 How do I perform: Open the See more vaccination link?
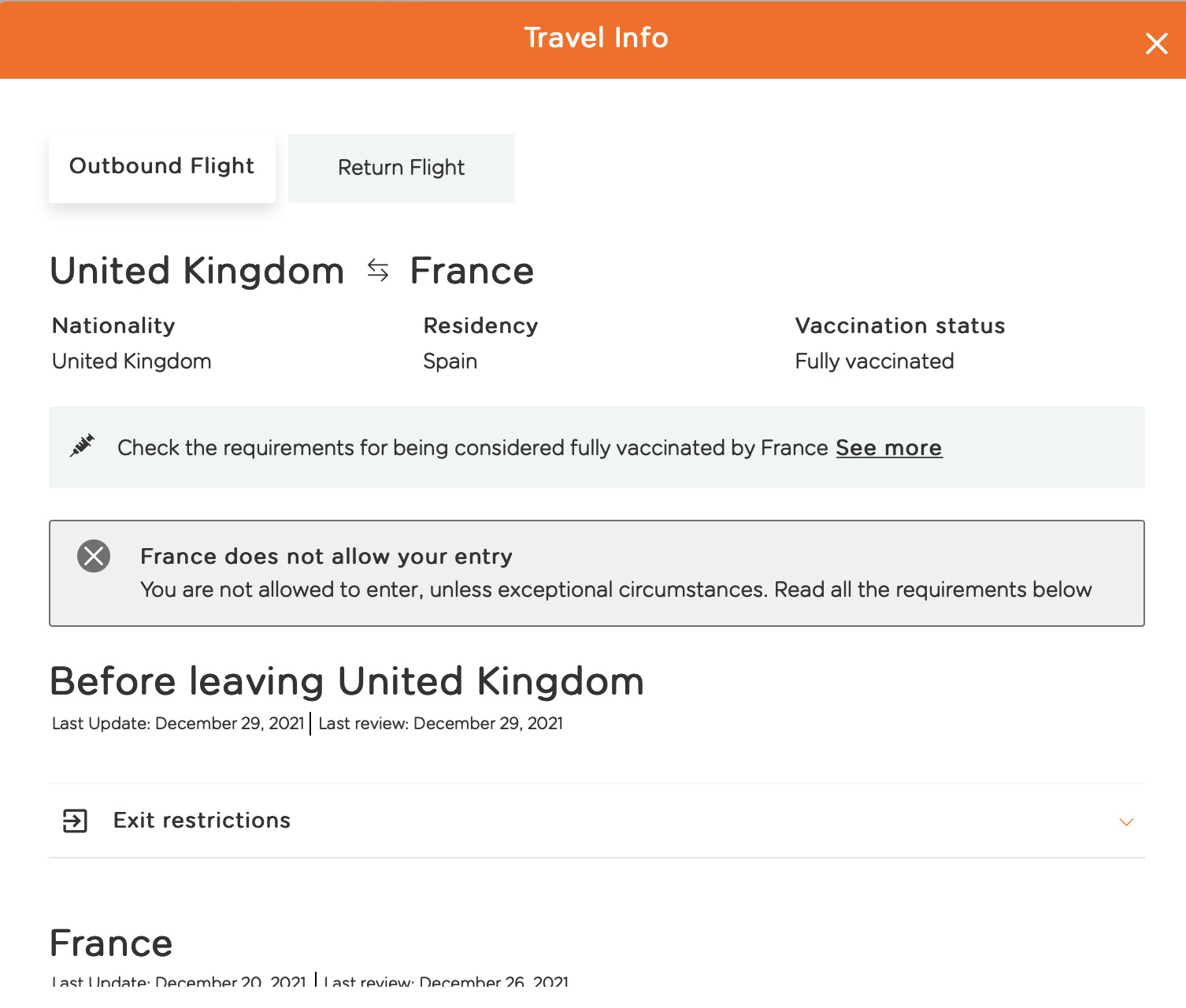pyautogui.click(x=888, y=448)
